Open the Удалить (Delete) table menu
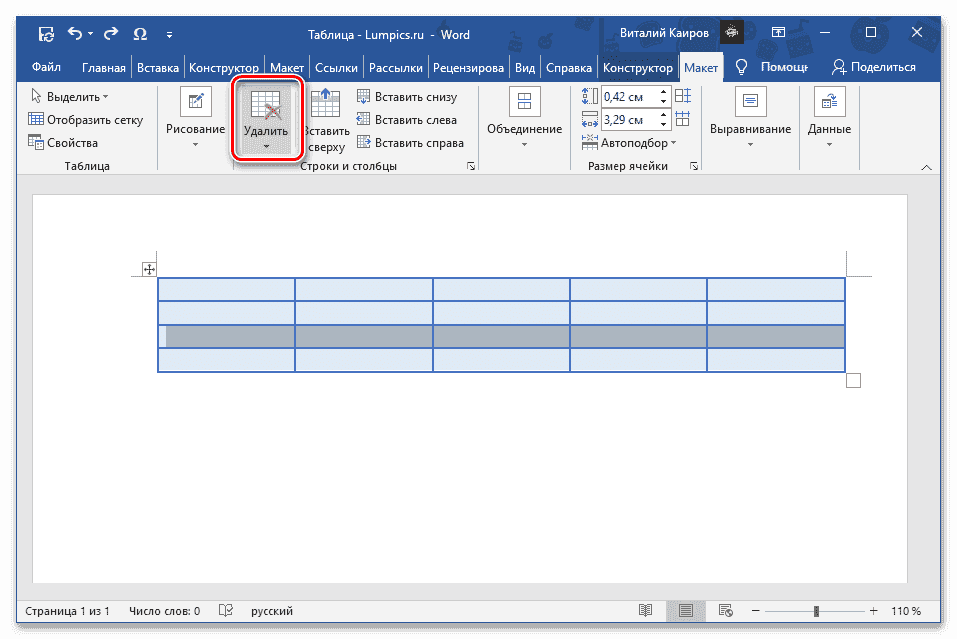 [266, 120]
